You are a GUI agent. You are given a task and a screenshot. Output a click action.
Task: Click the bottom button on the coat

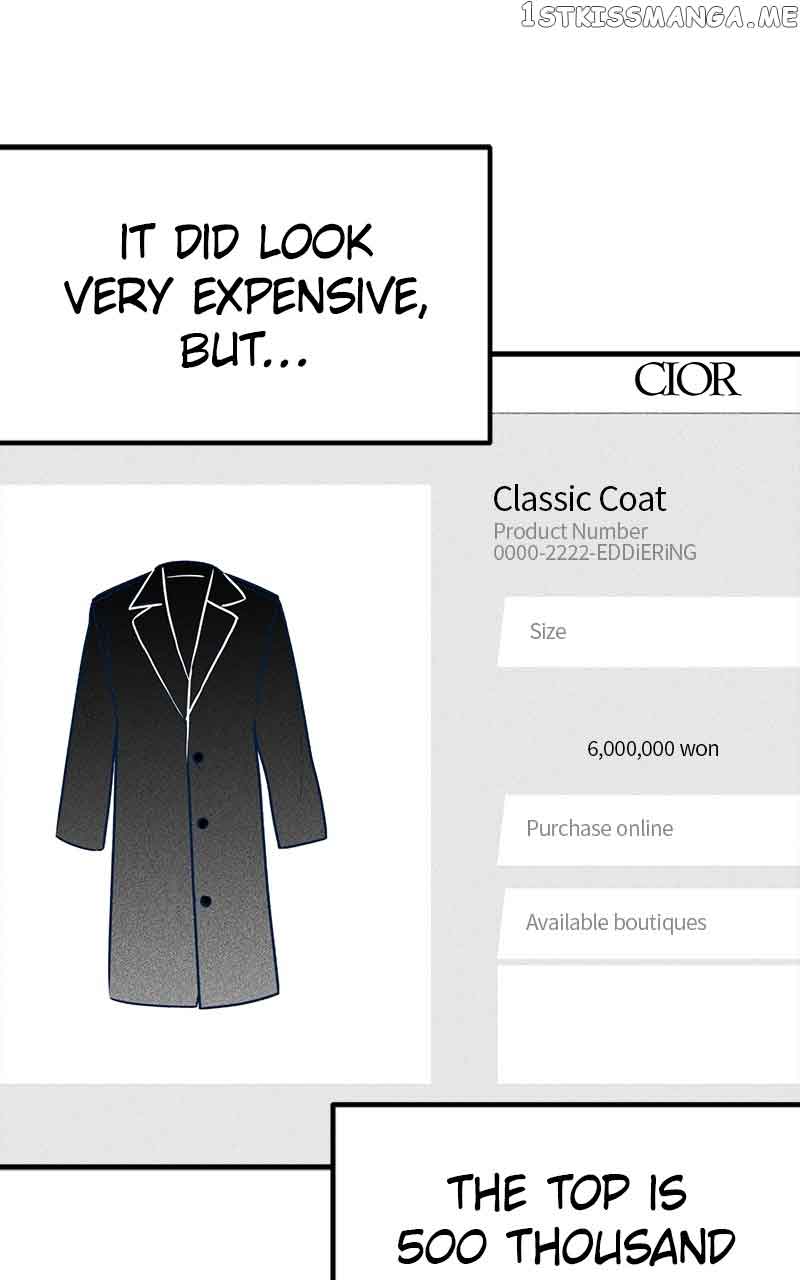(x=205, y=901)
